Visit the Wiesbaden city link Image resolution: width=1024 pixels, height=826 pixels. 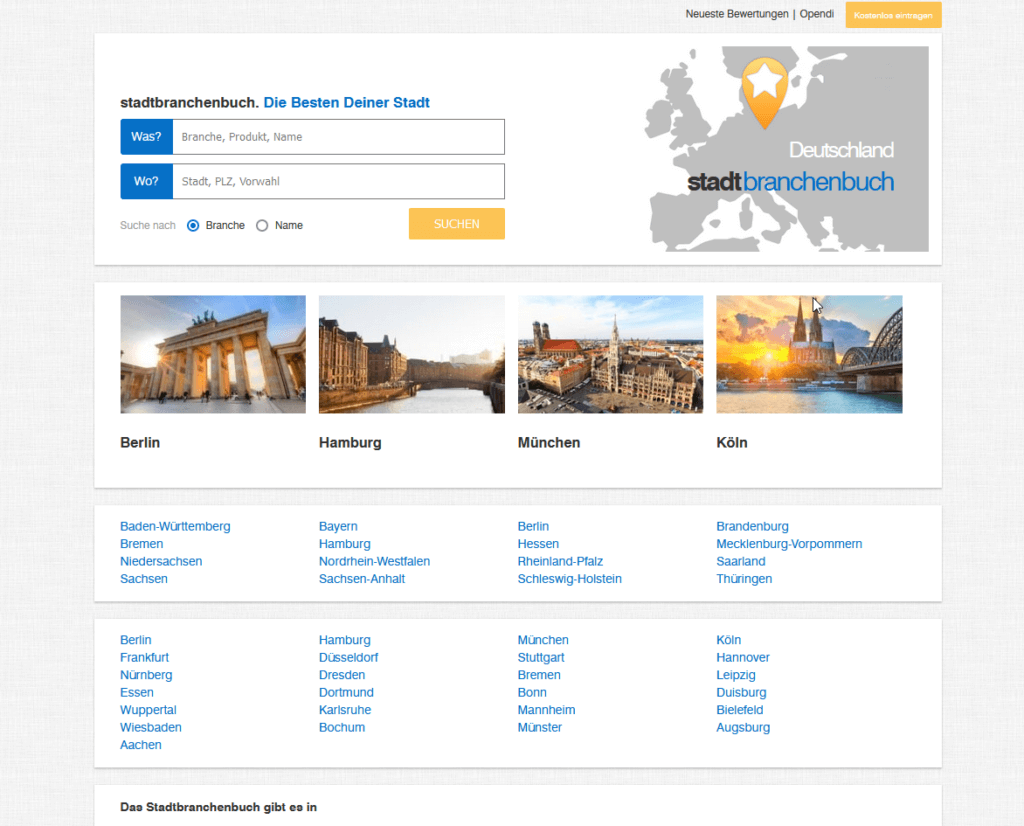pos(151,728)
